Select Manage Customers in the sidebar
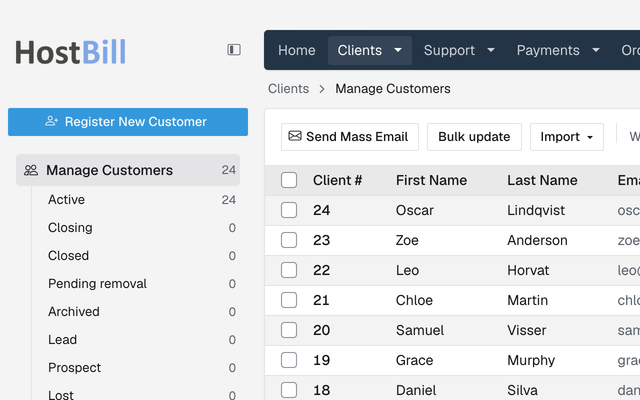The image size is (640, 400). [128, 170]
